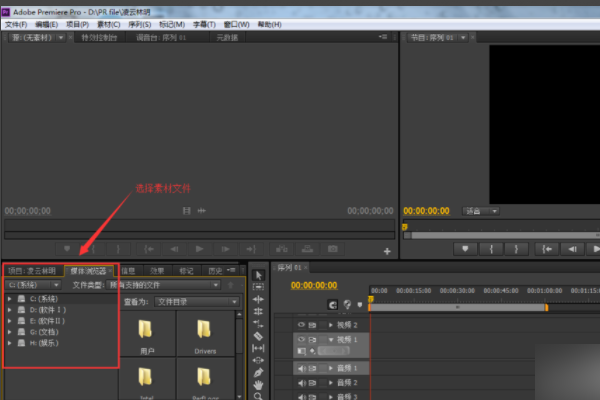
Task: Toggle track lock box on 视频 2
Action: click(323, 325)
